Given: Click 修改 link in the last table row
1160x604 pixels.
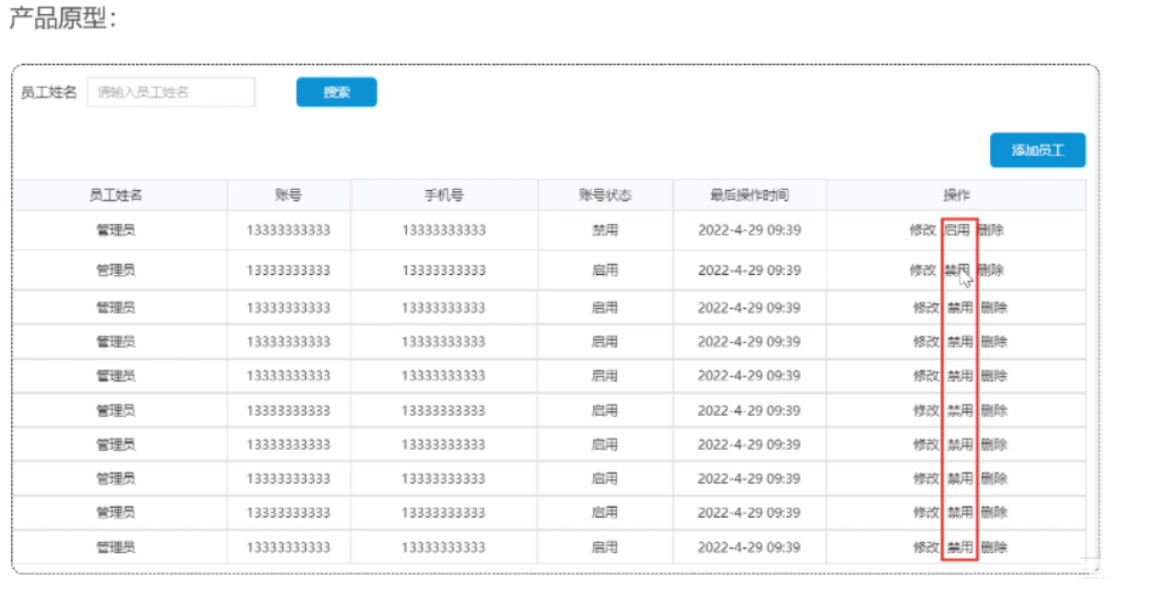Looking at the screenshot, I should pos(925,547).
